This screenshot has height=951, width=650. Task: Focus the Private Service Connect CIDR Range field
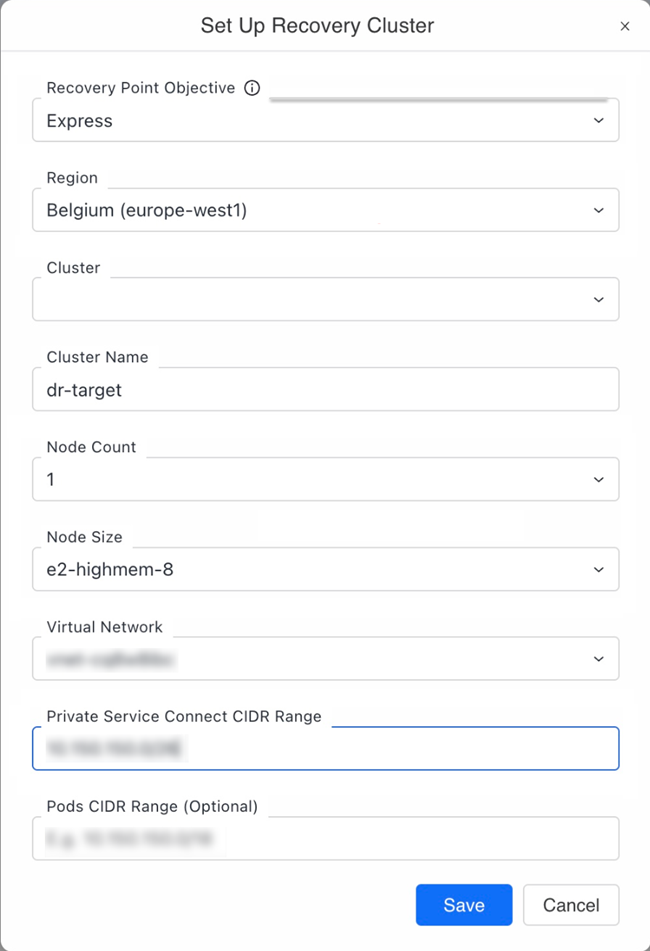[x=325, y=749]
